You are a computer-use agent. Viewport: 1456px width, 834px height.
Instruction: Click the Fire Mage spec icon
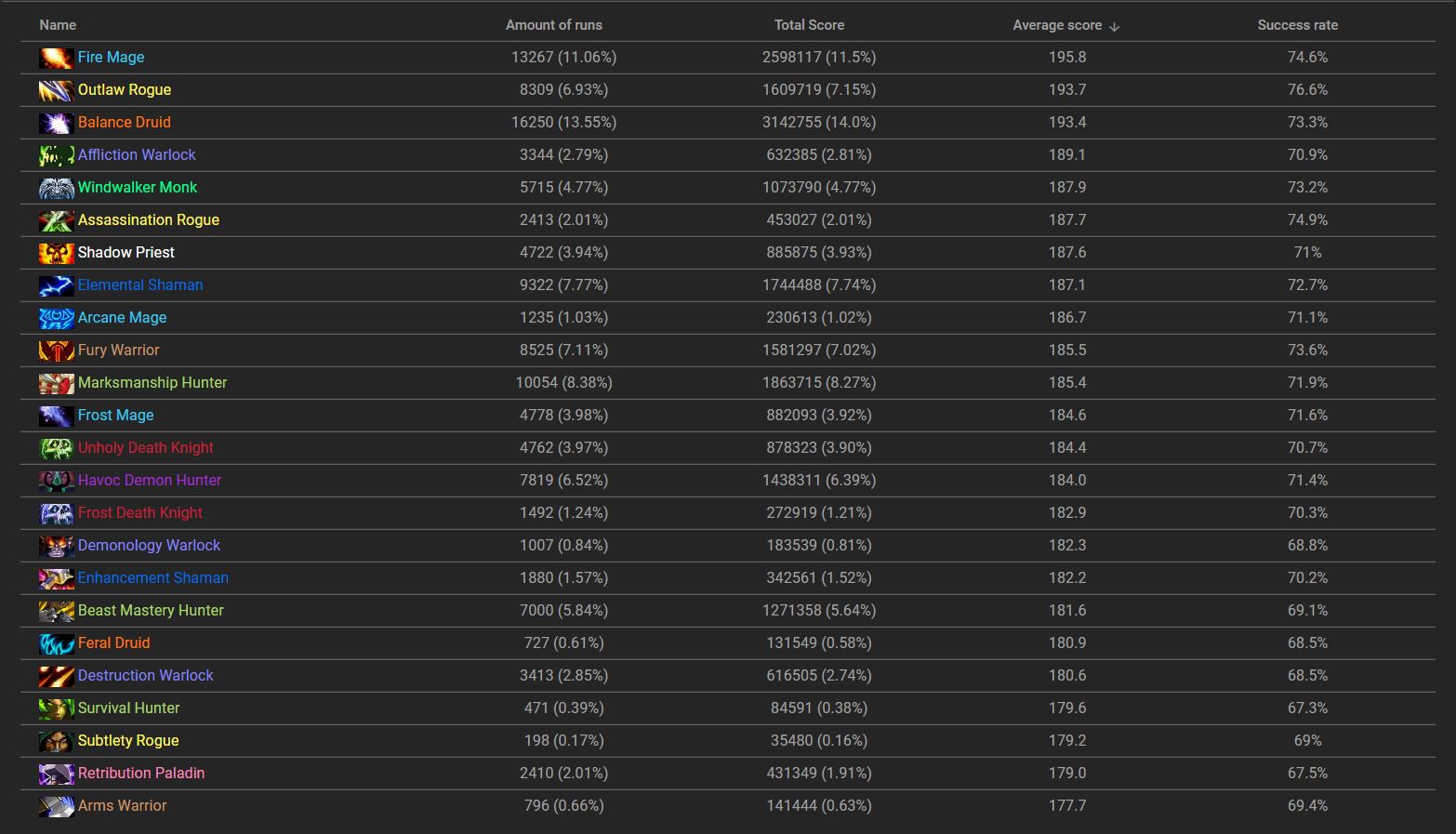(x=56, y=58)
